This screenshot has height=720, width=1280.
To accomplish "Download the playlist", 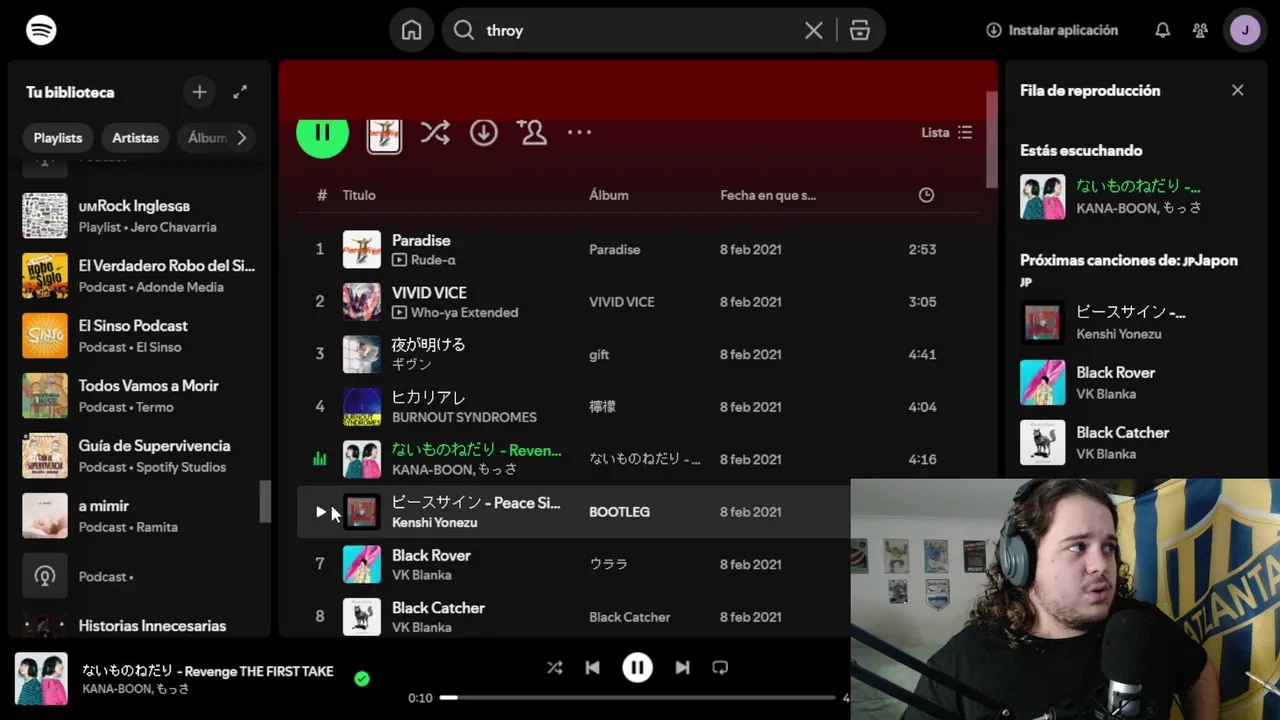I will 484,132.
